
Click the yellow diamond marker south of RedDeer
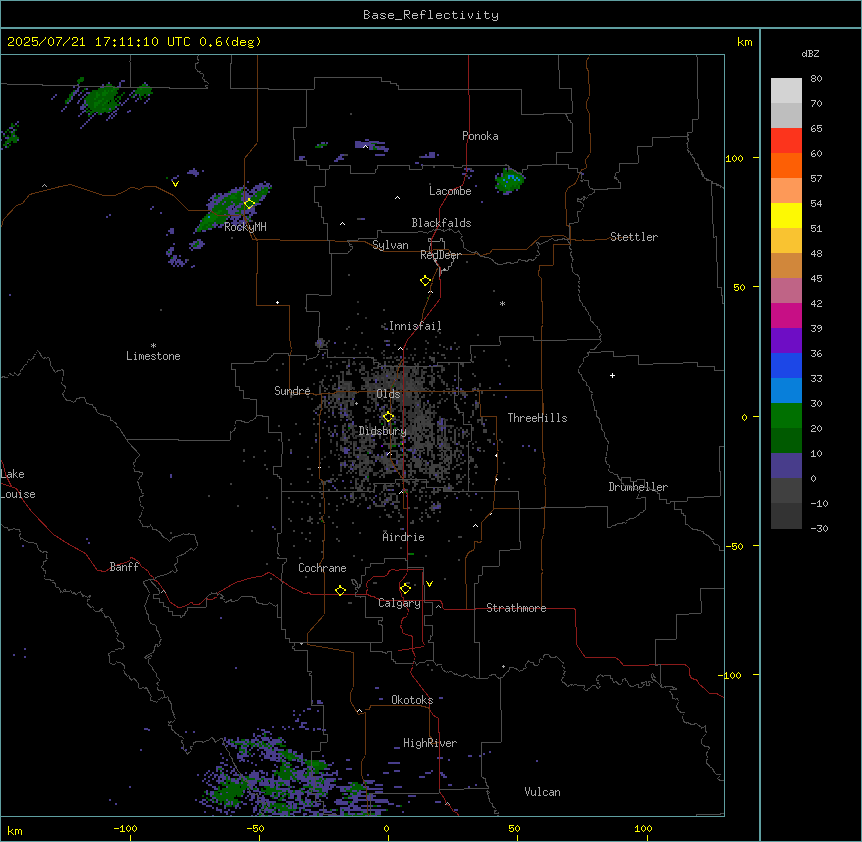pos(426,281)
